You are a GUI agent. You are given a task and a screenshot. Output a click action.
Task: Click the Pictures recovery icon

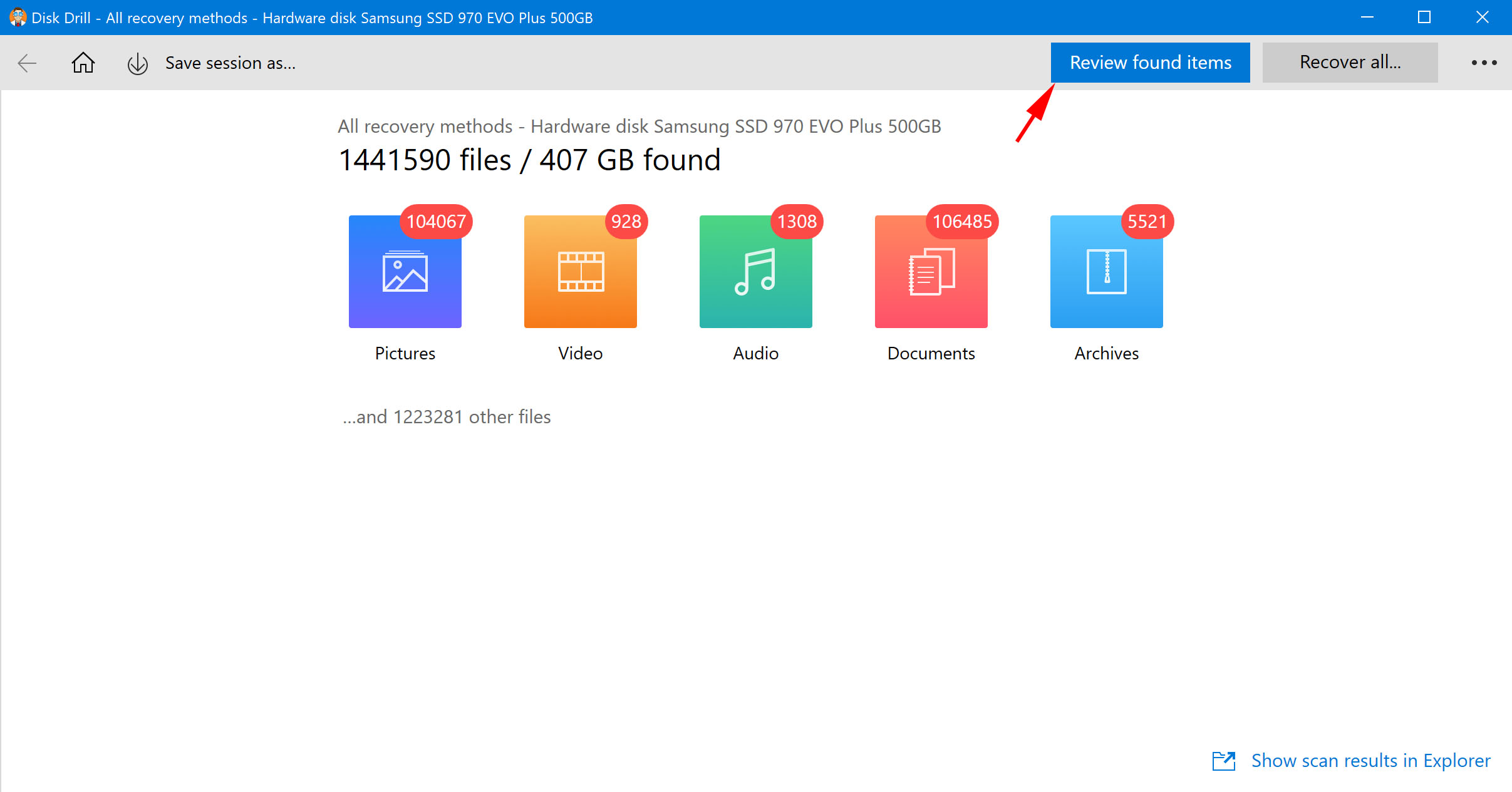(x=404, y=271)
